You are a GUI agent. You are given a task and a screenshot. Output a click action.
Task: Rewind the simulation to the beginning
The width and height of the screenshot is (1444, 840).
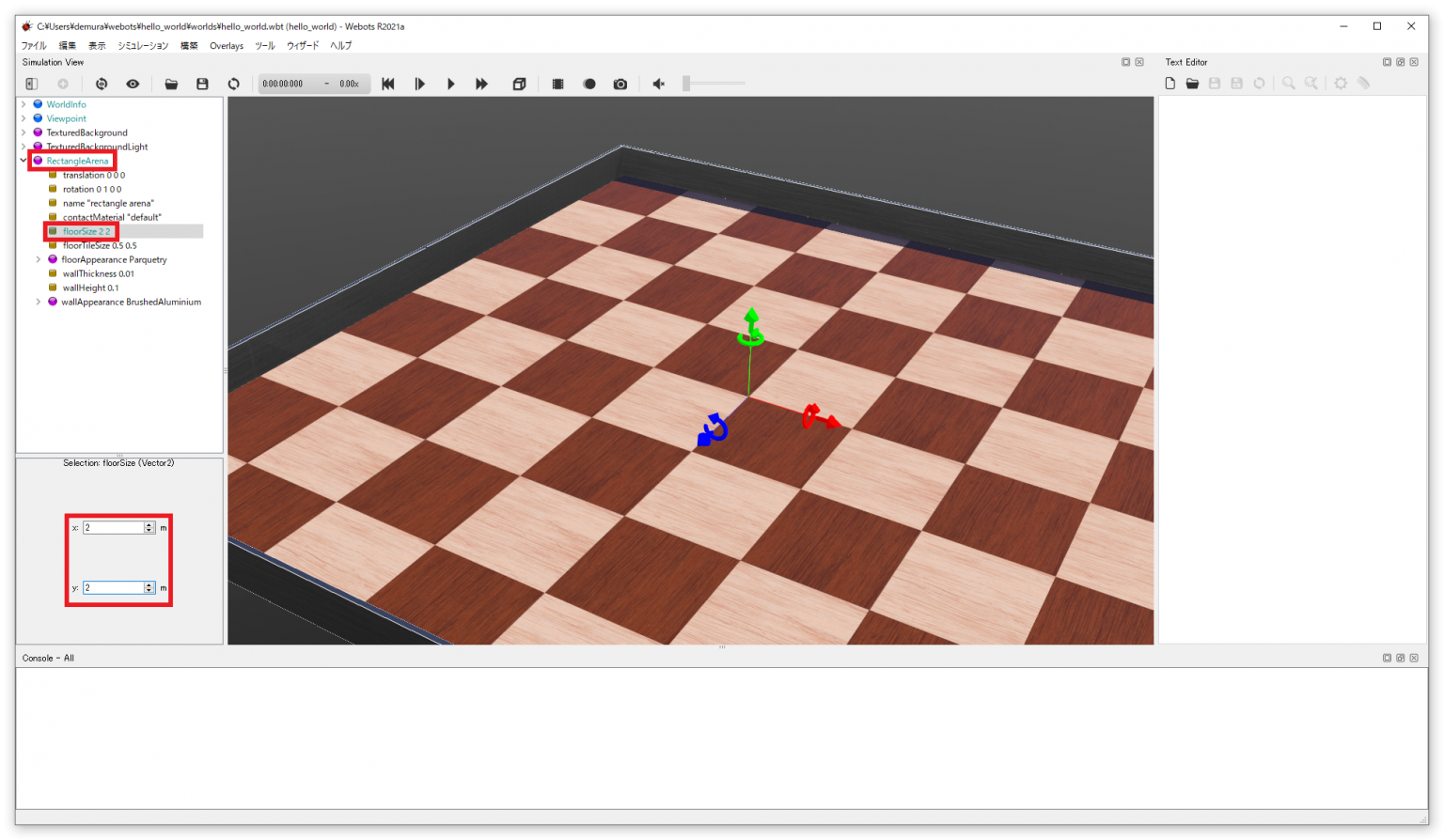tap(388, 84)
